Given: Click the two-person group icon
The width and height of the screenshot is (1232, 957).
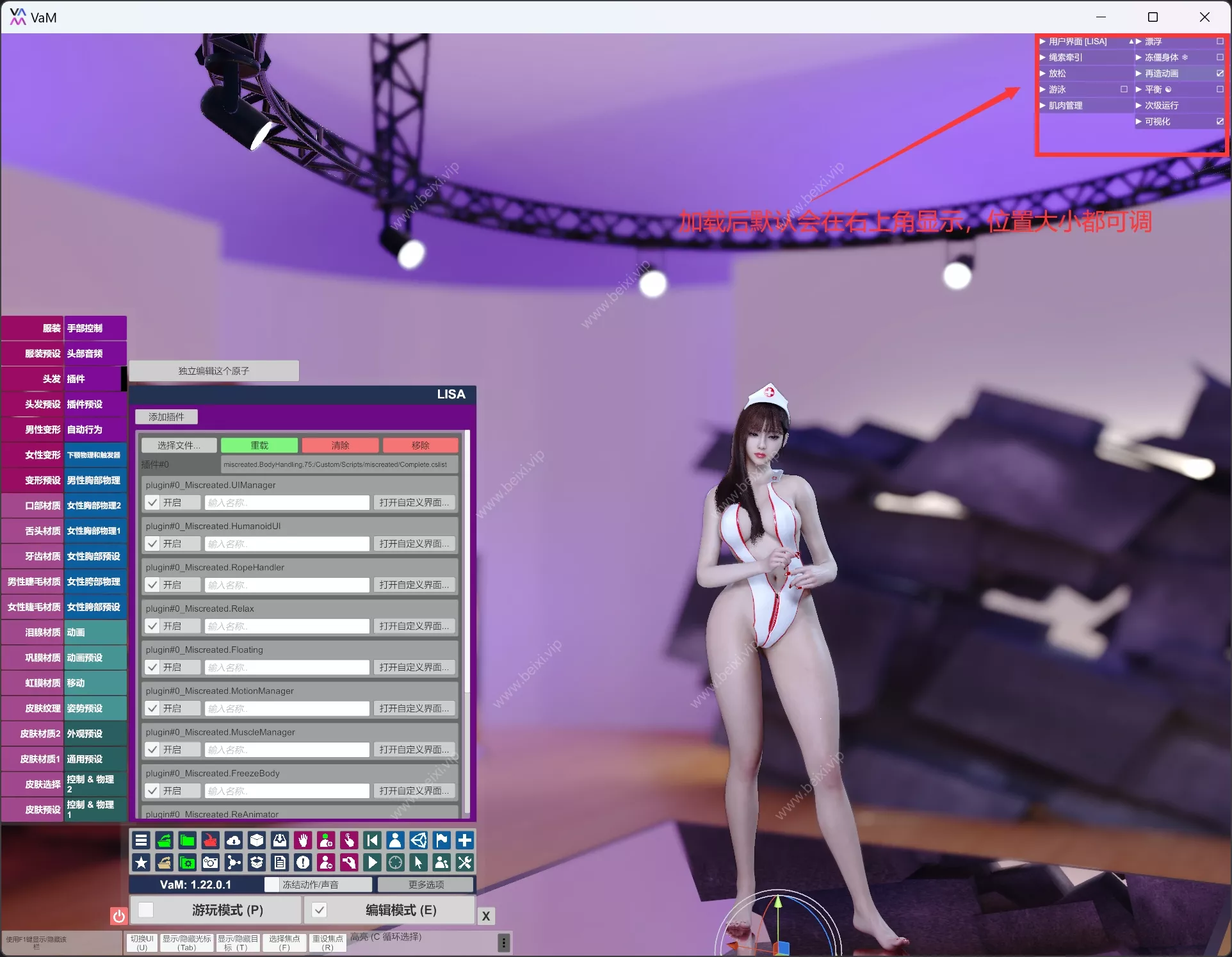Looking at the screenshot, I should (x=441, y=862).
